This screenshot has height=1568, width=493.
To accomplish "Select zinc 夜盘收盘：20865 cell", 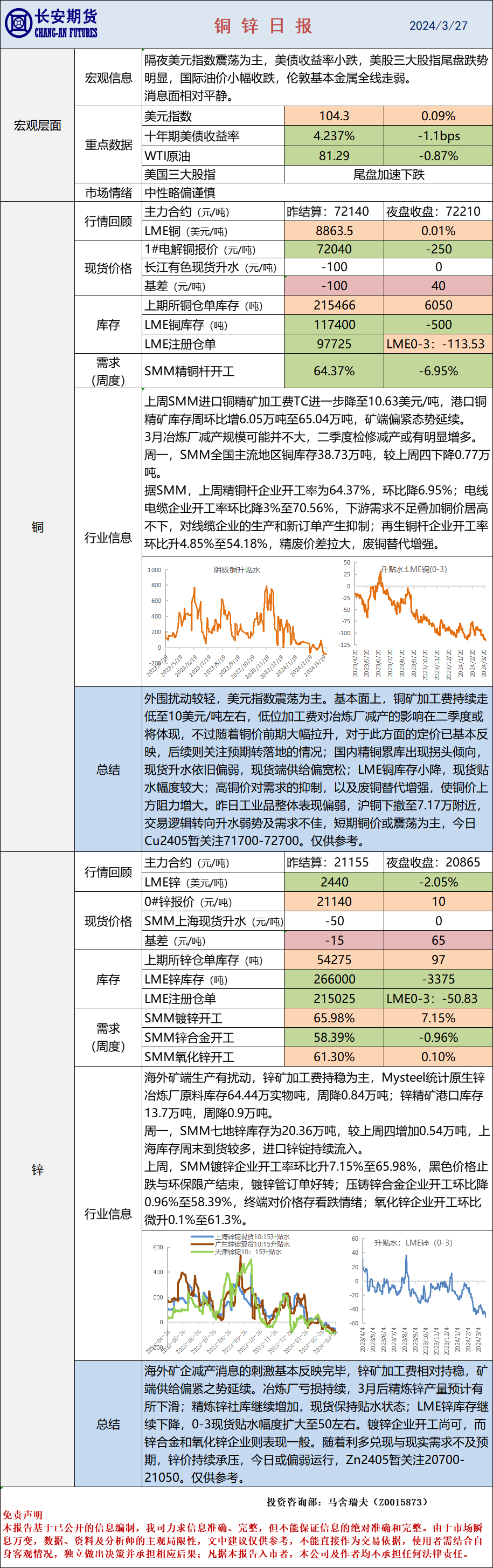I will coord(438,862).
